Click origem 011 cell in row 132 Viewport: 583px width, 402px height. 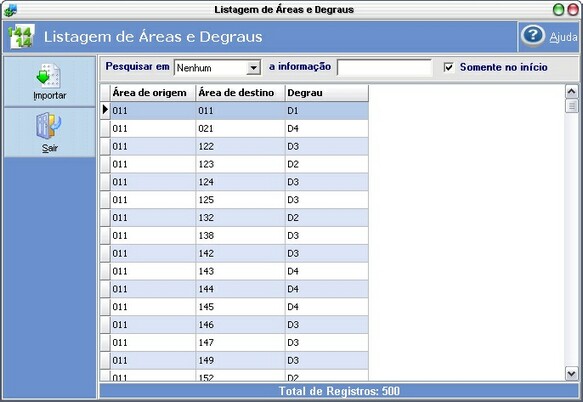pos(153,218)
